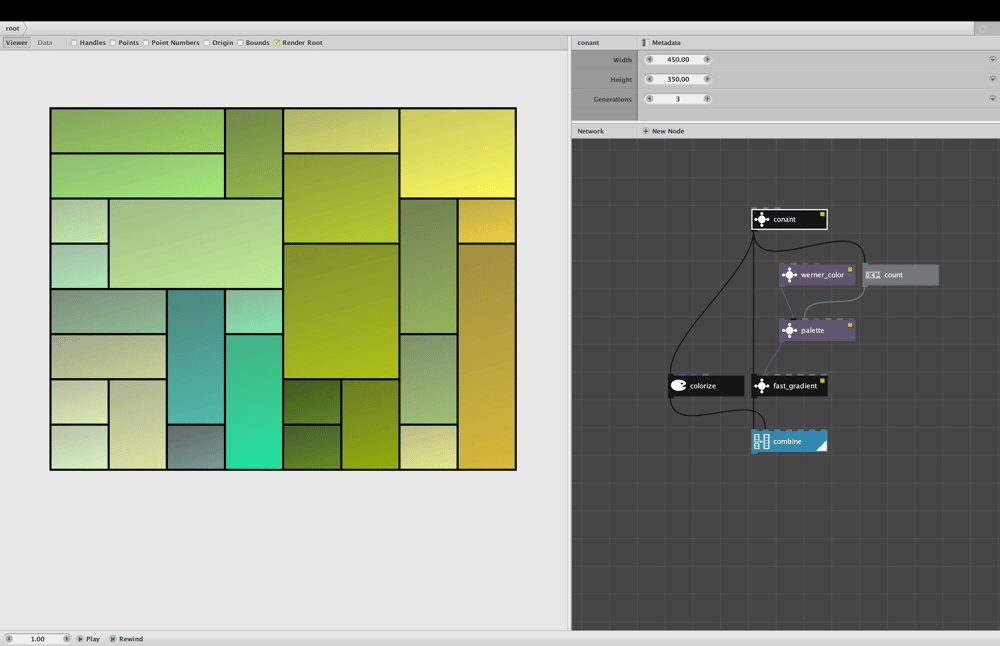Decrease Width with left arrow
The width and height of the screenshot is (1000, 646).
(650, 59)
